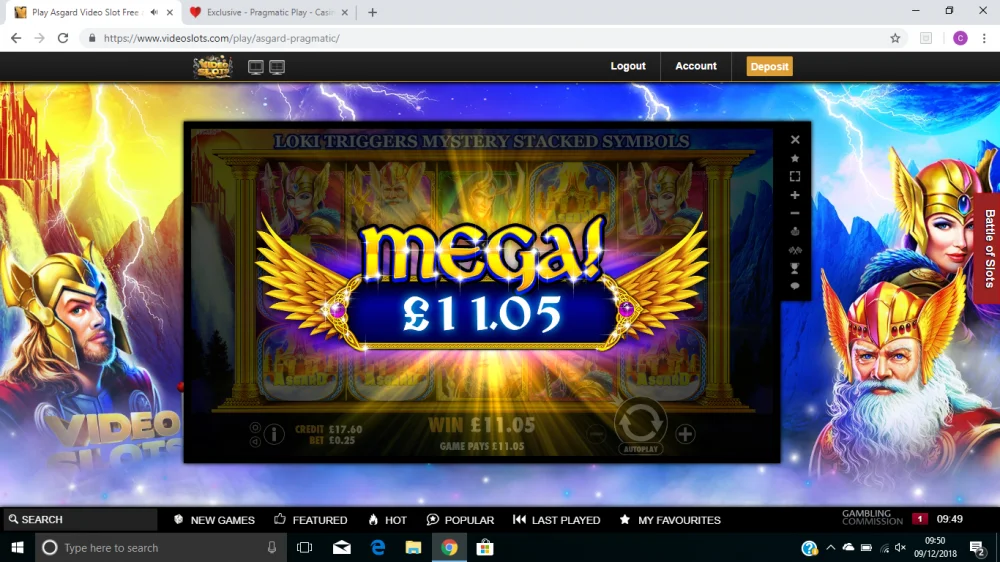The height and width of the screenshot is (562, 1000).
Task: Click the Windows taskbar search box
Action: pos(159,547)
